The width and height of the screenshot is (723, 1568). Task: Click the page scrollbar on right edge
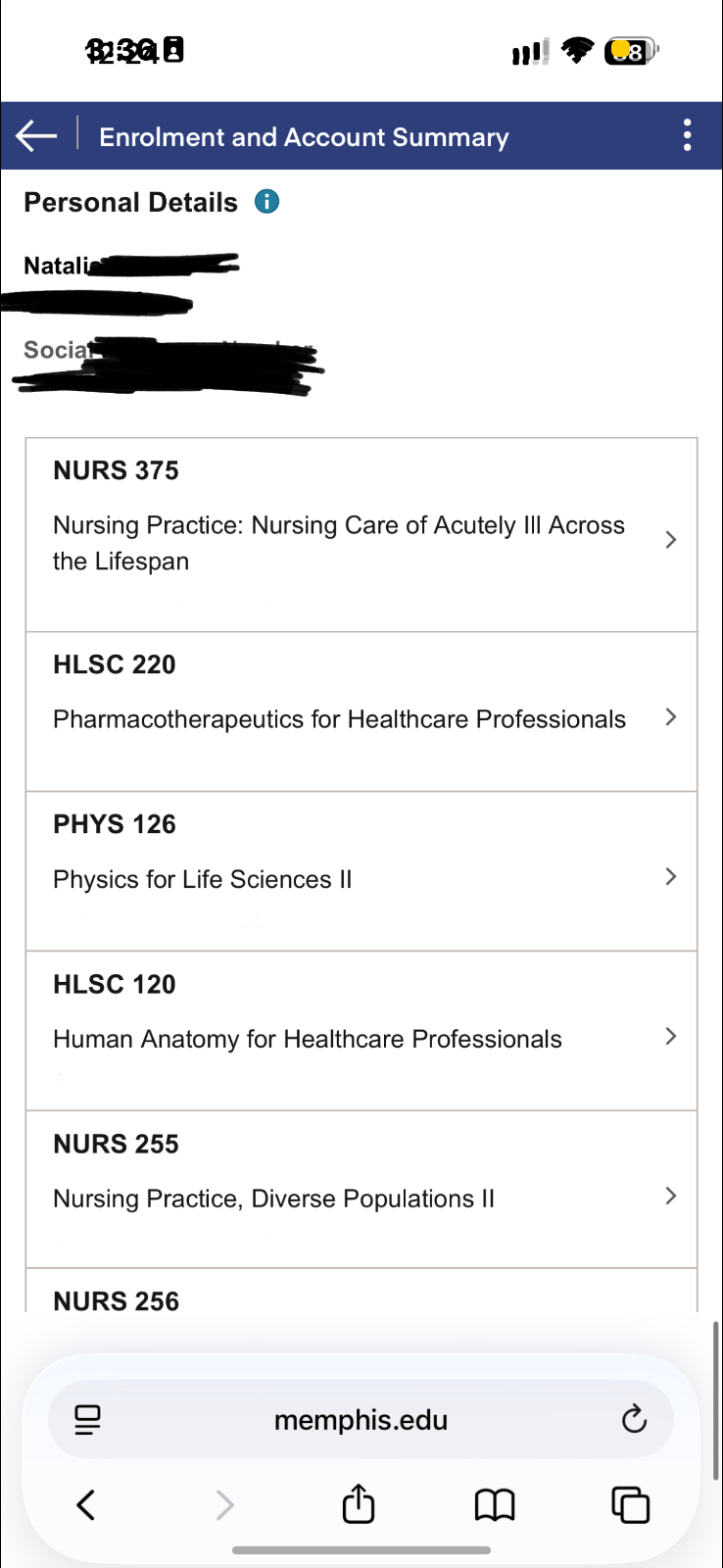[x=716, y=1399]
